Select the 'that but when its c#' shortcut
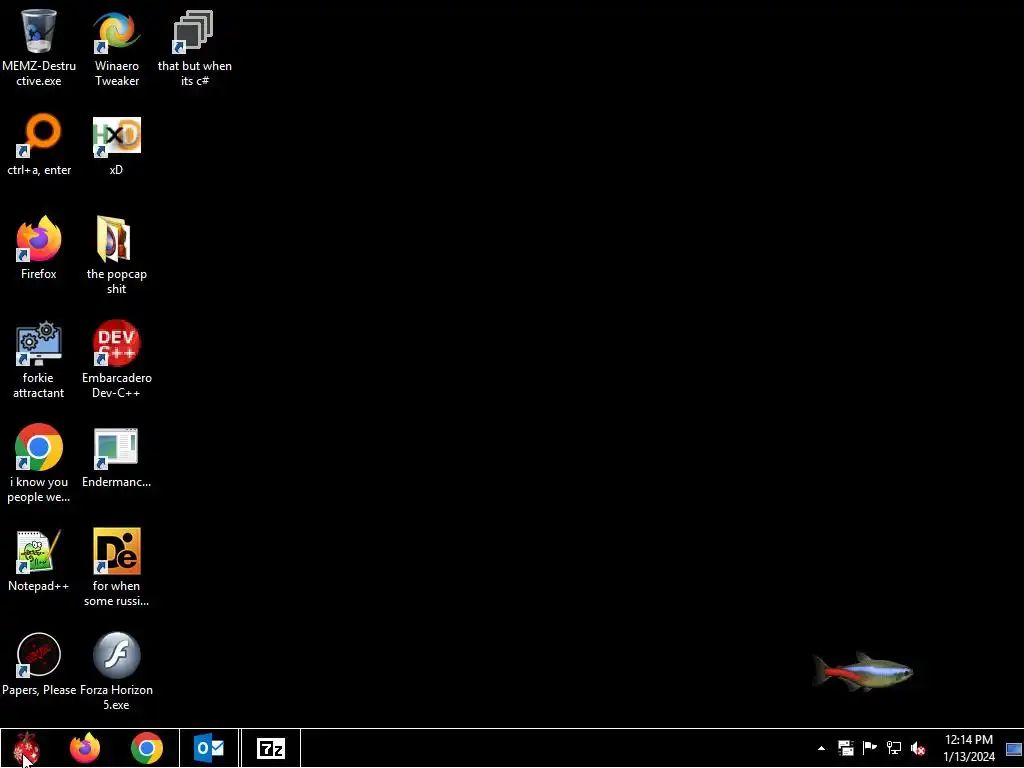The width and height of the screenshot is (1024, 768). pos(194,32)
